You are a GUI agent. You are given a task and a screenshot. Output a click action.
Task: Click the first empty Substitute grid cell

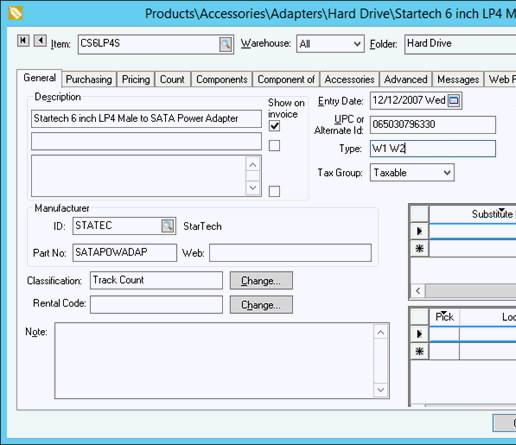(473, 231)
